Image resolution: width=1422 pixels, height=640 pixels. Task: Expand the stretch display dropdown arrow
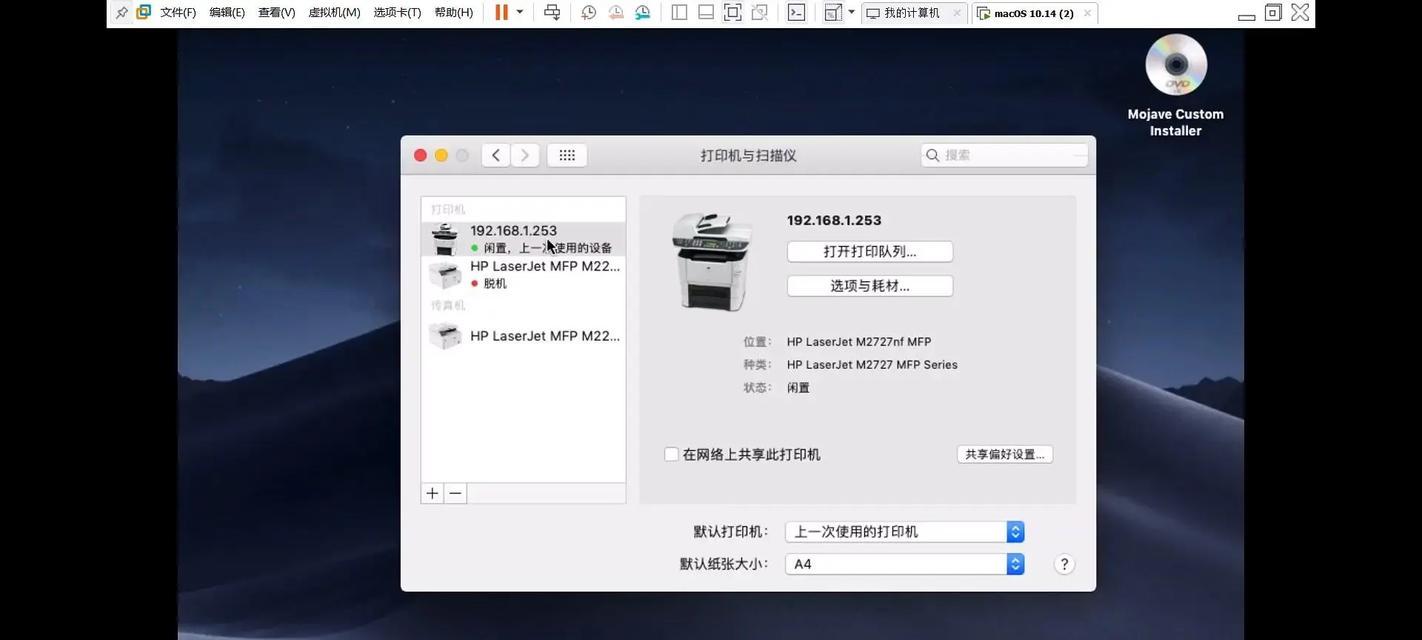pos(851,12)
